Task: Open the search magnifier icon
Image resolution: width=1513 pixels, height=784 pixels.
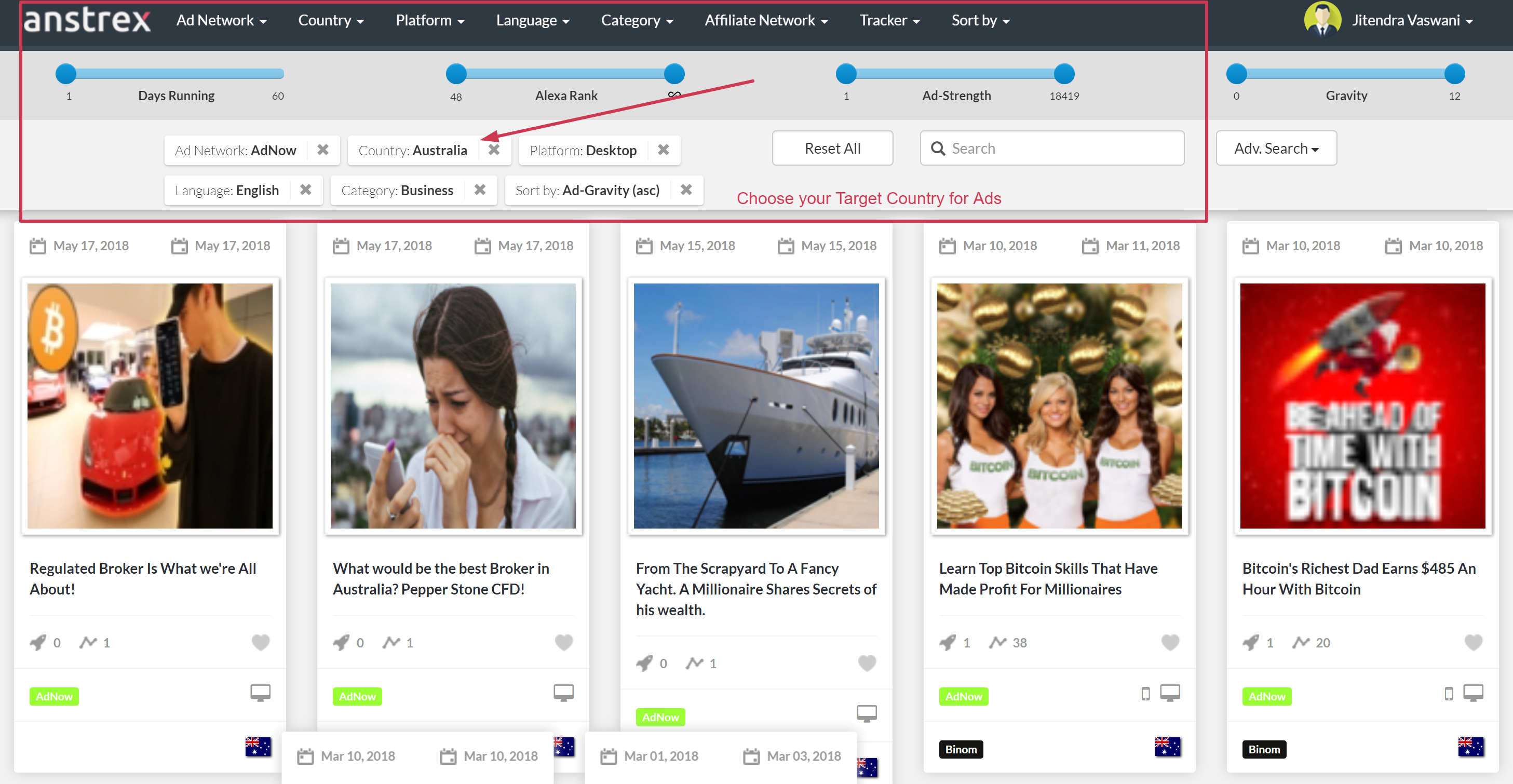Action: coord(938,148)
